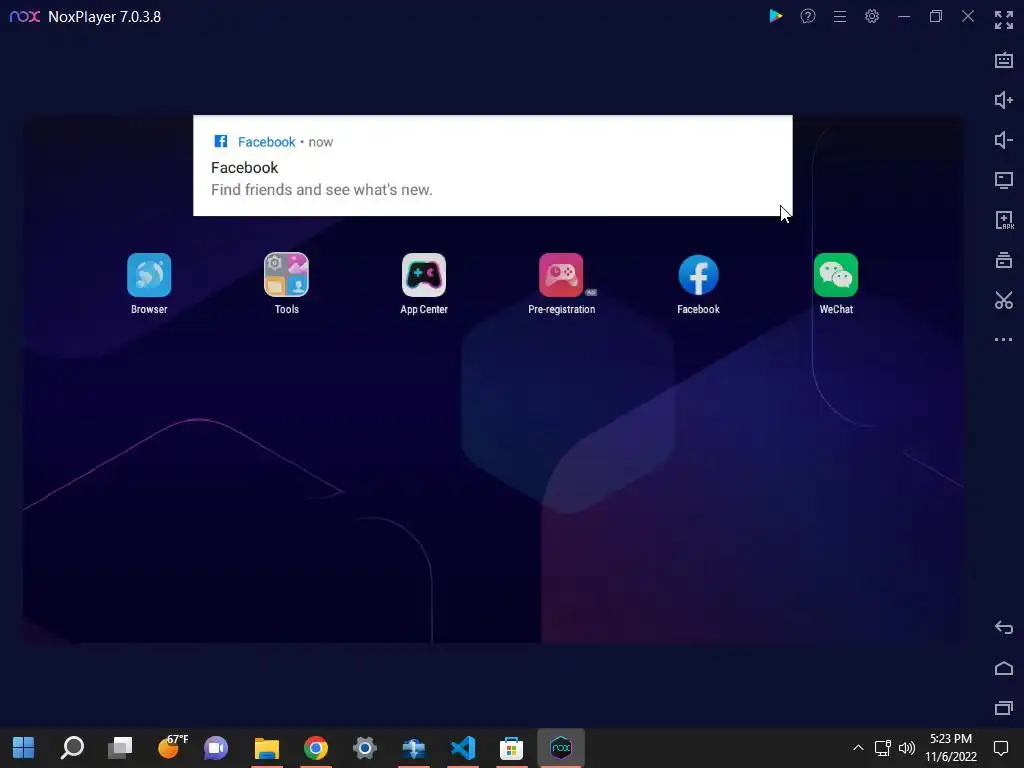Toggle NoxPlayer fullscreen mode

(1004, 20)
